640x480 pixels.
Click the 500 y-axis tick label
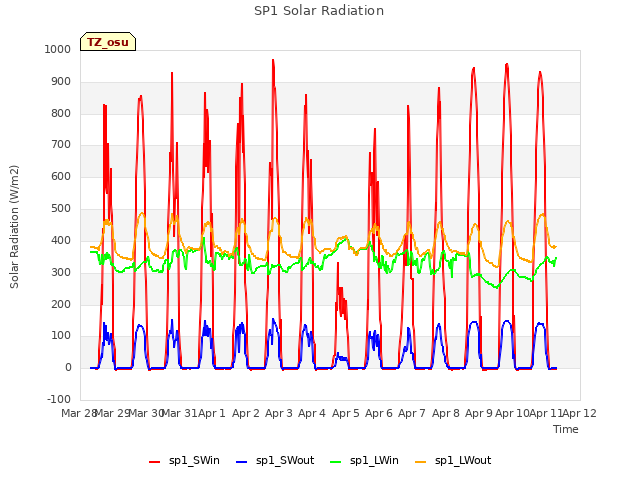click(x=61, y=209)
